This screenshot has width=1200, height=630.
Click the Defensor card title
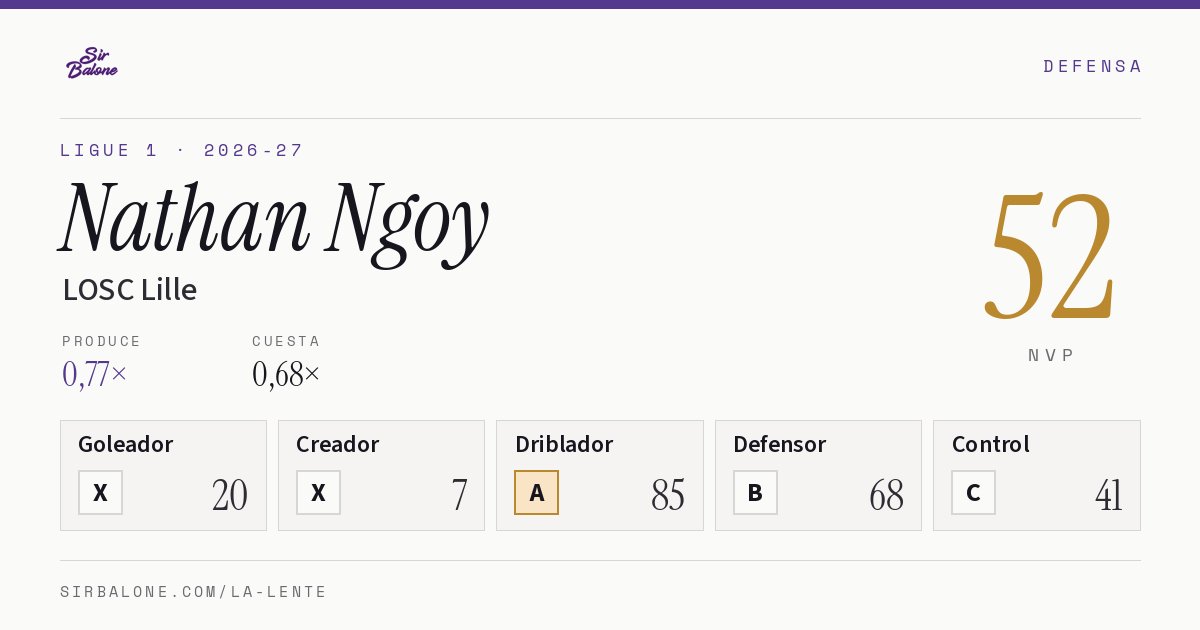pyautogui.click(x=780, y=444)
